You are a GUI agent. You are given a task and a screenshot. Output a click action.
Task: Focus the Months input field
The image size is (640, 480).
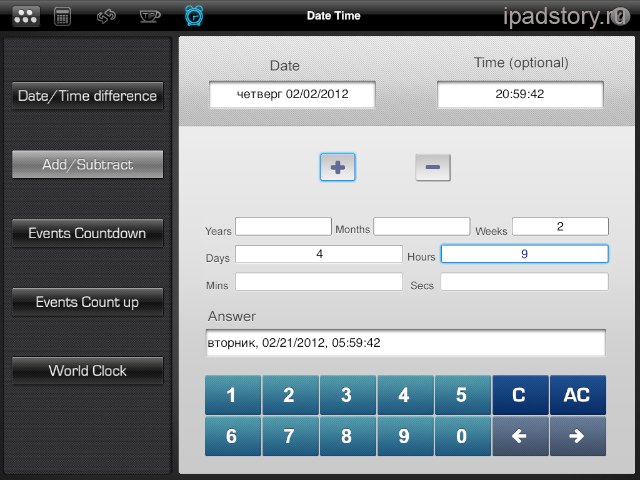[422, 227]
